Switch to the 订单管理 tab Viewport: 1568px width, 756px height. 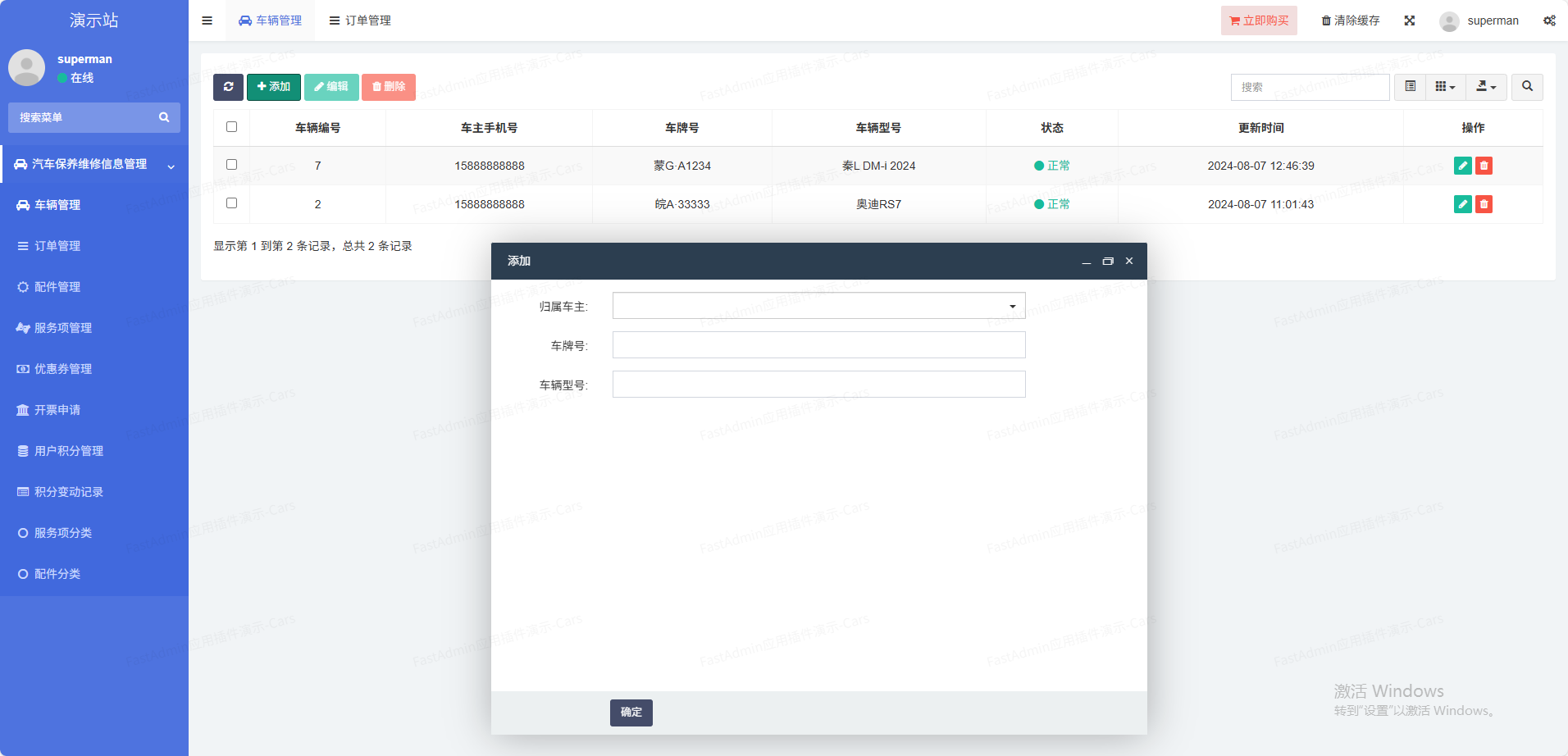pyautogui.click(x=360, y=20)
